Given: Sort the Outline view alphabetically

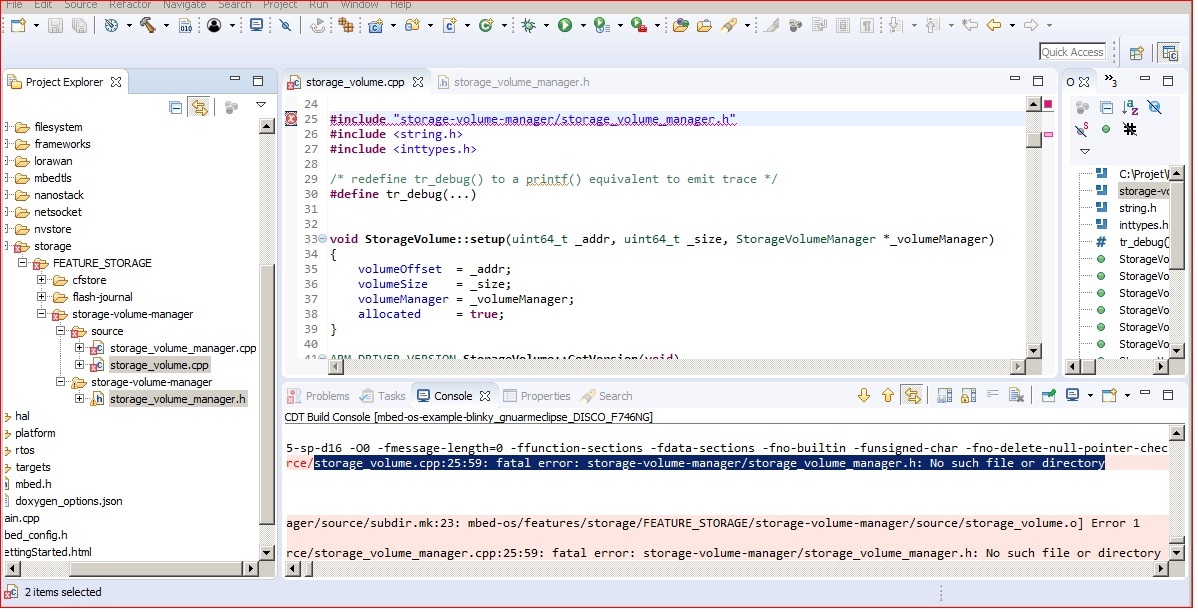Looking at the screenshot, I should point(1130,107).
